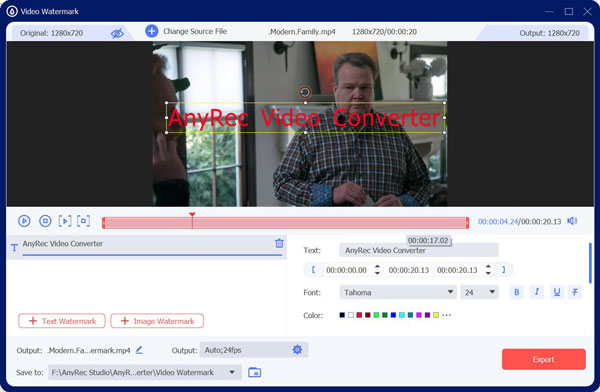This screenshot has height=392, width=600.
Task: Click the Text input field
Action: 419,250
